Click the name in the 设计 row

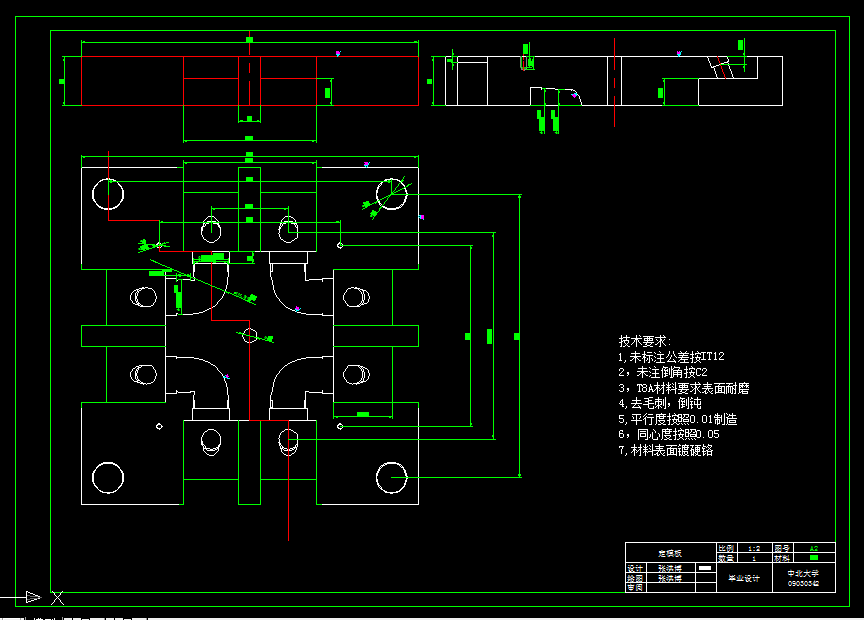click(x=669, y=568)
